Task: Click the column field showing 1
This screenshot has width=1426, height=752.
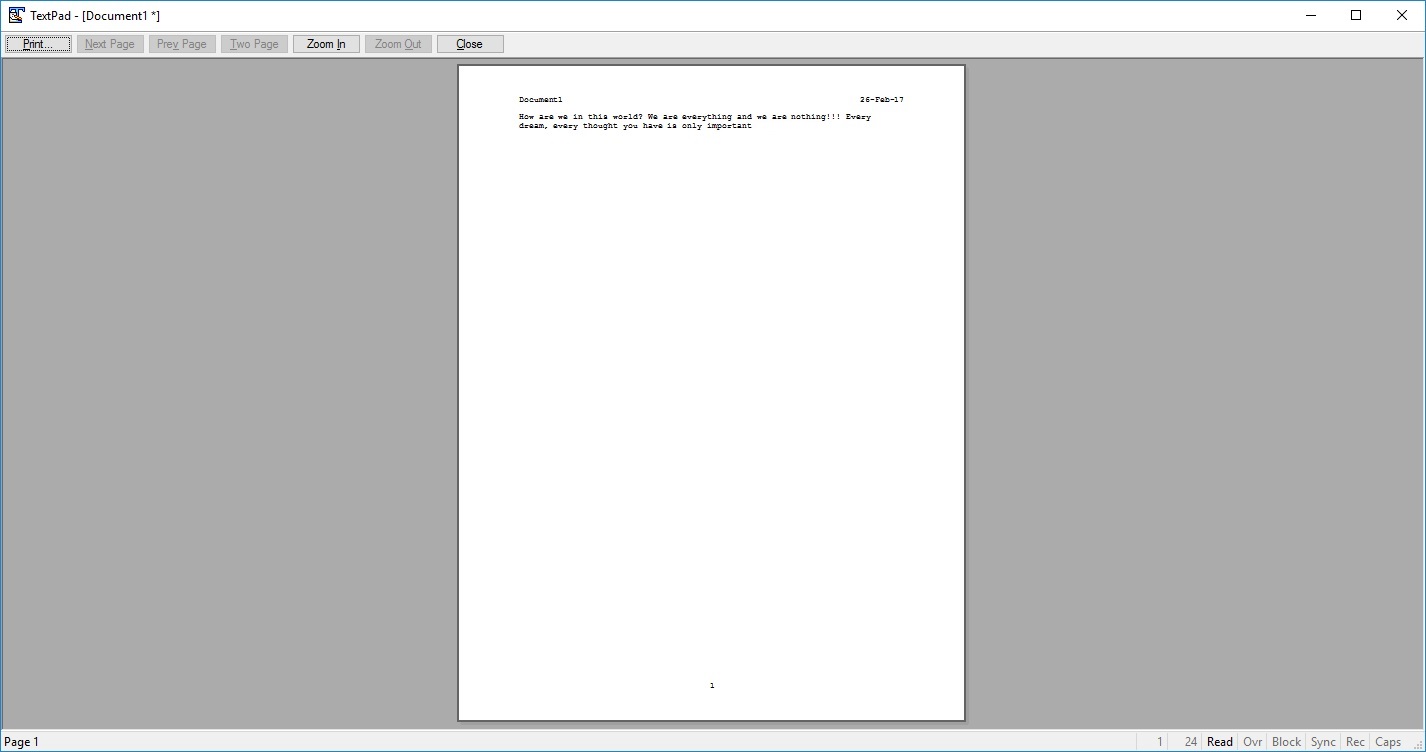Action: [x=1158, y=741]
